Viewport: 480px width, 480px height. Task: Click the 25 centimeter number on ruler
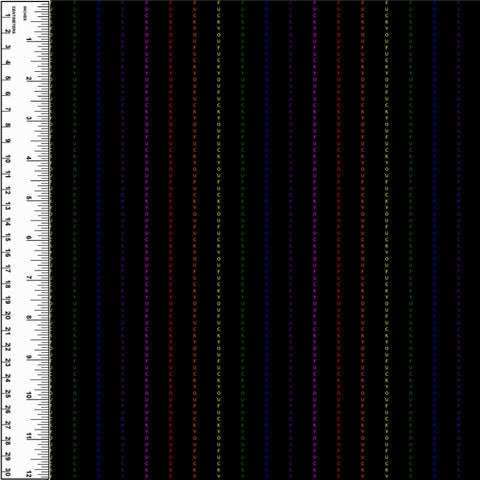7,394
